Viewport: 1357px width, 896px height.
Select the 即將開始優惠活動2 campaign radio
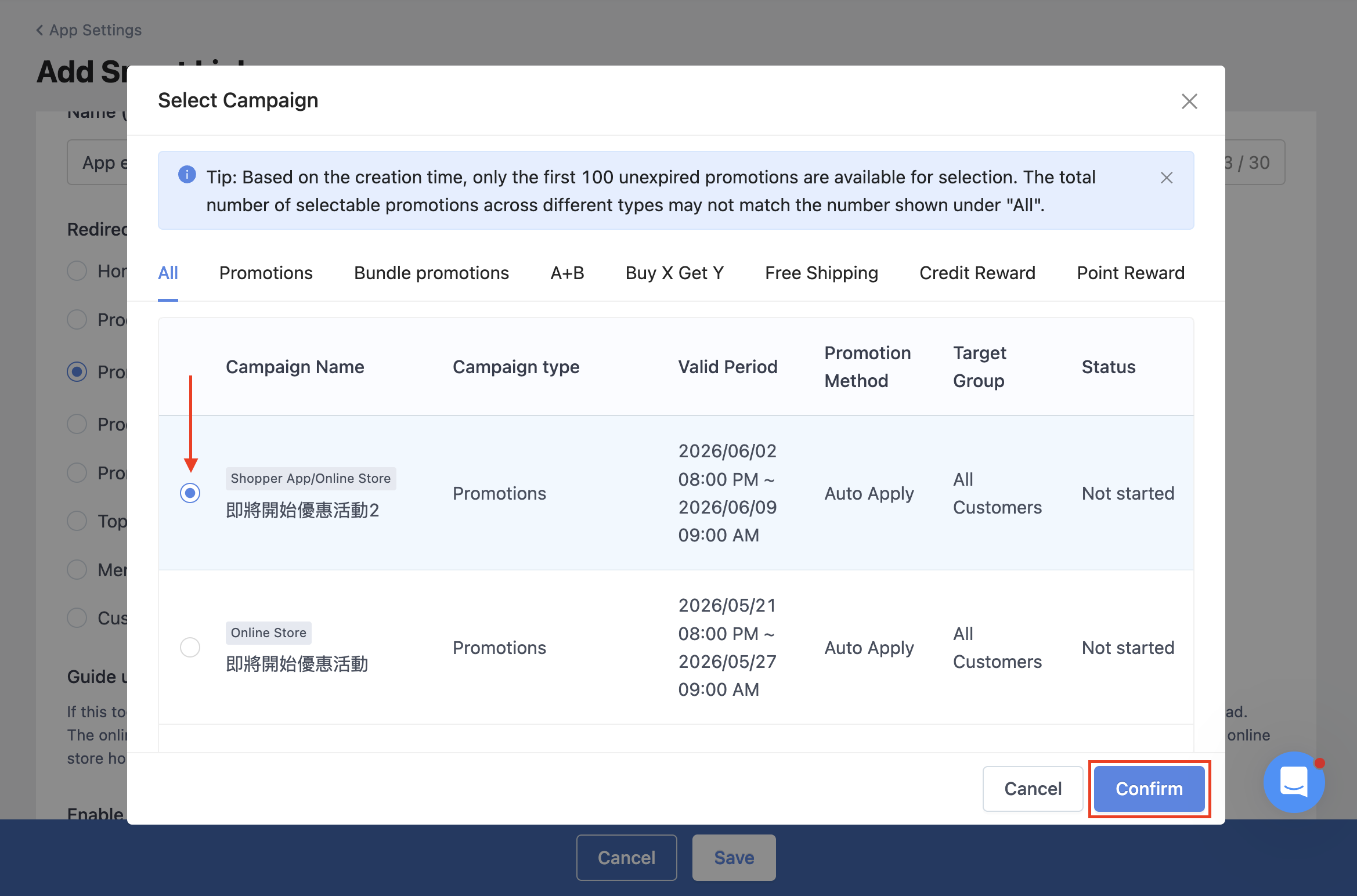pyautogui.click(x=190, y=493)
